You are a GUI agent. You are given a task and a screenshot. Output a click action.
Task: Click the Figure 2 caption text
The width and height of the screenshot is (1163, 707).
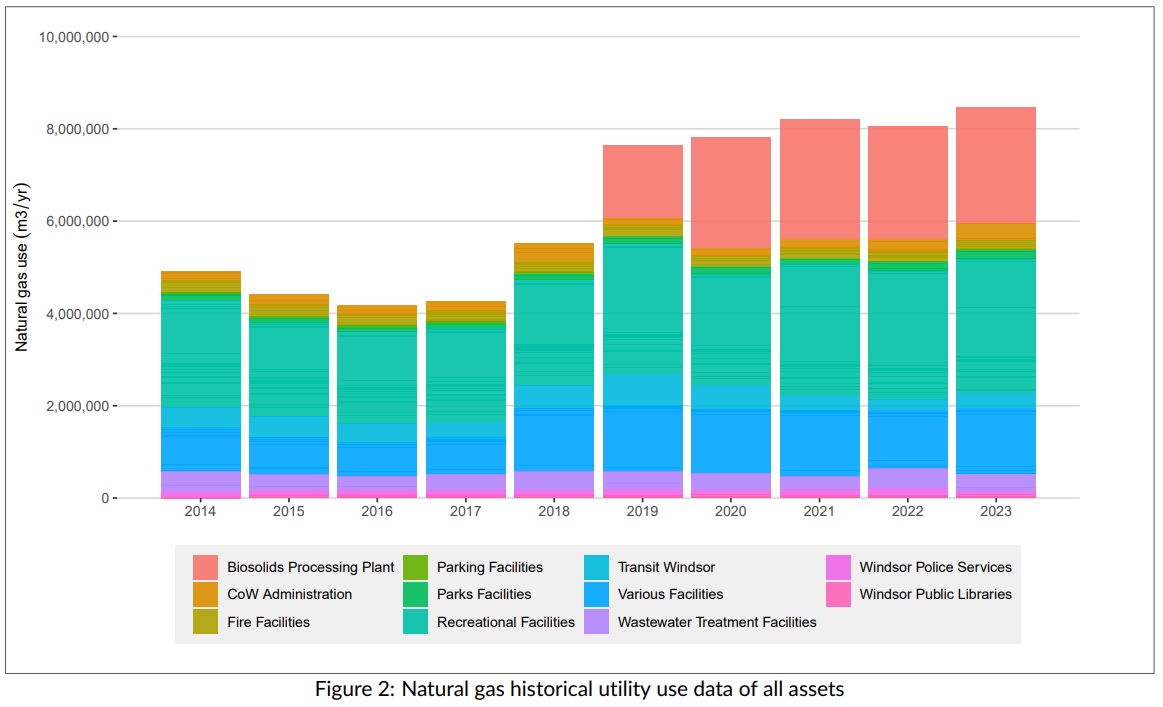click(581, 688)
